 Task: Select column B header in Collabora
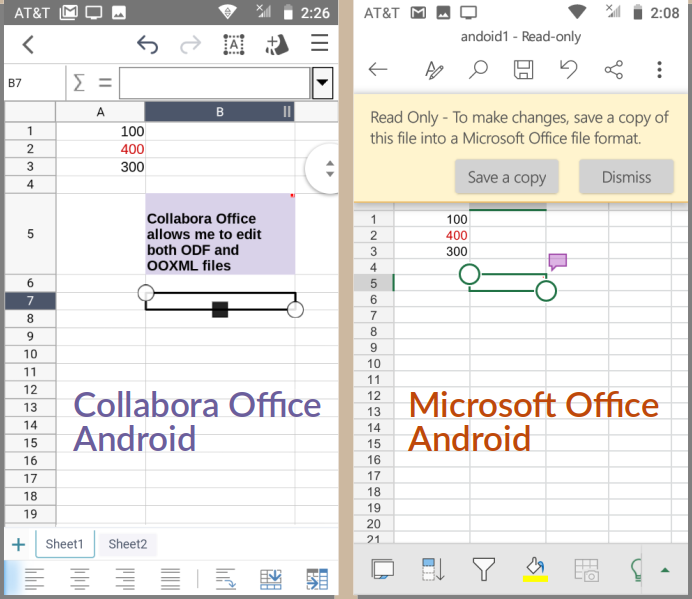[220, 112]
